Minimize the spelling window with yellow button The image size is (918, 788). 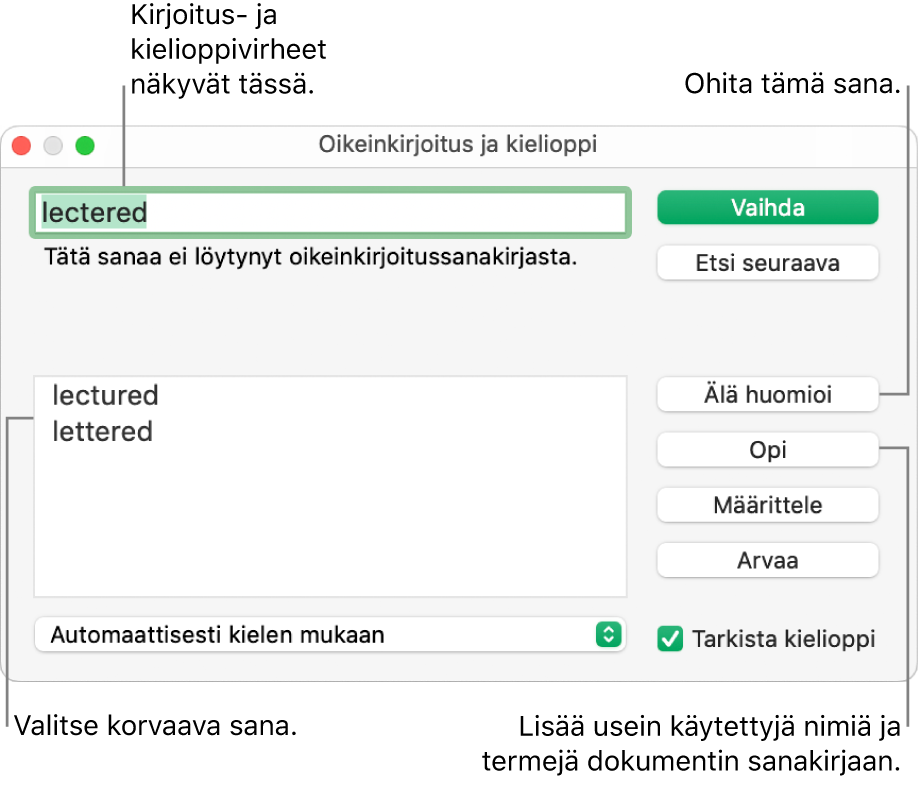click(x=53, y=145)
